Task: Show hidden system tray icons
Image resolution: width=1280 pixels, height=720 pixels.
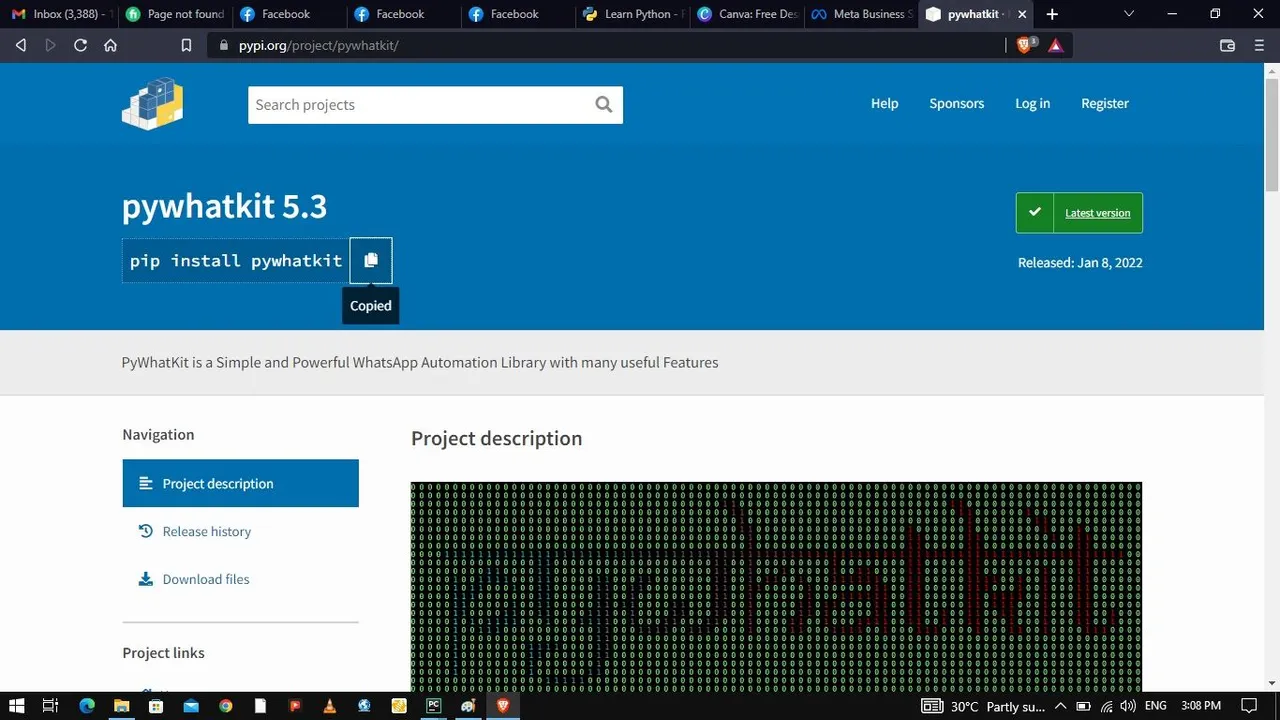Action: click(x=1060, y=706)
